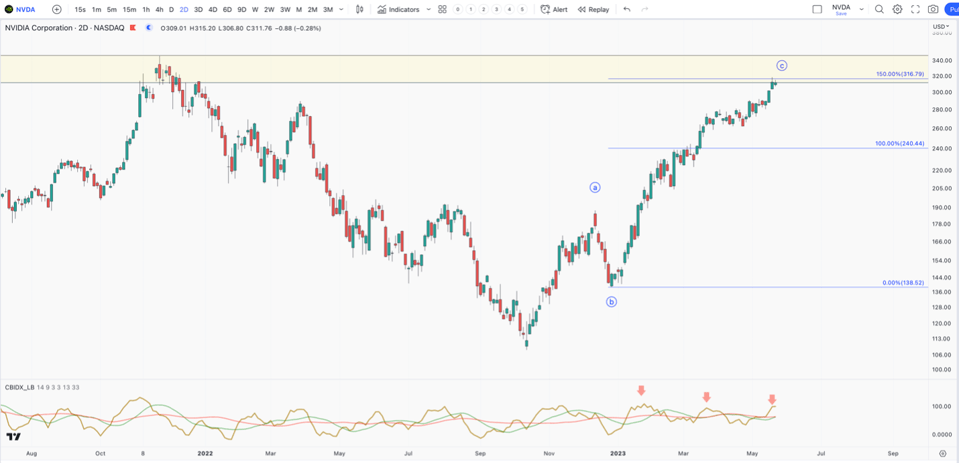Select the active 2D timeframe
This screenshot has width=959, height=465.
[184, 10]
